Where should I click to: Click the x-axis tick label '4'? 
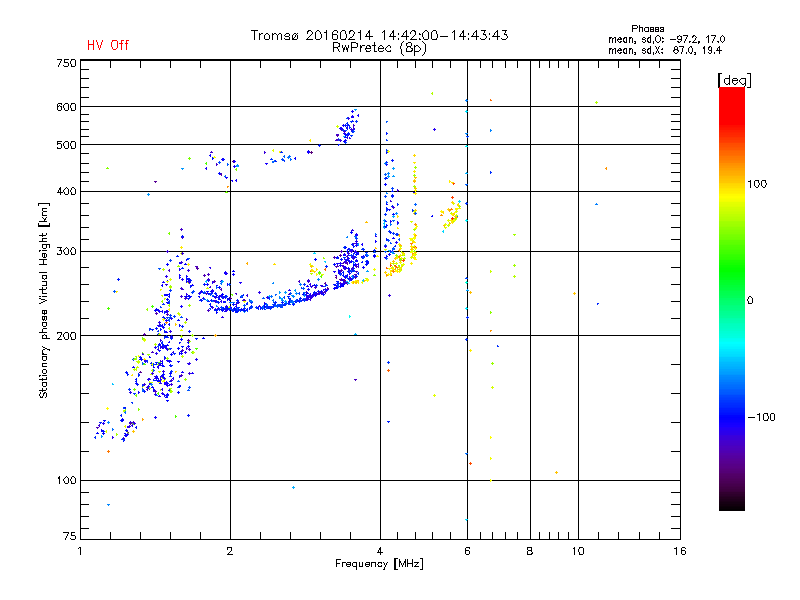tap(380, 551)
